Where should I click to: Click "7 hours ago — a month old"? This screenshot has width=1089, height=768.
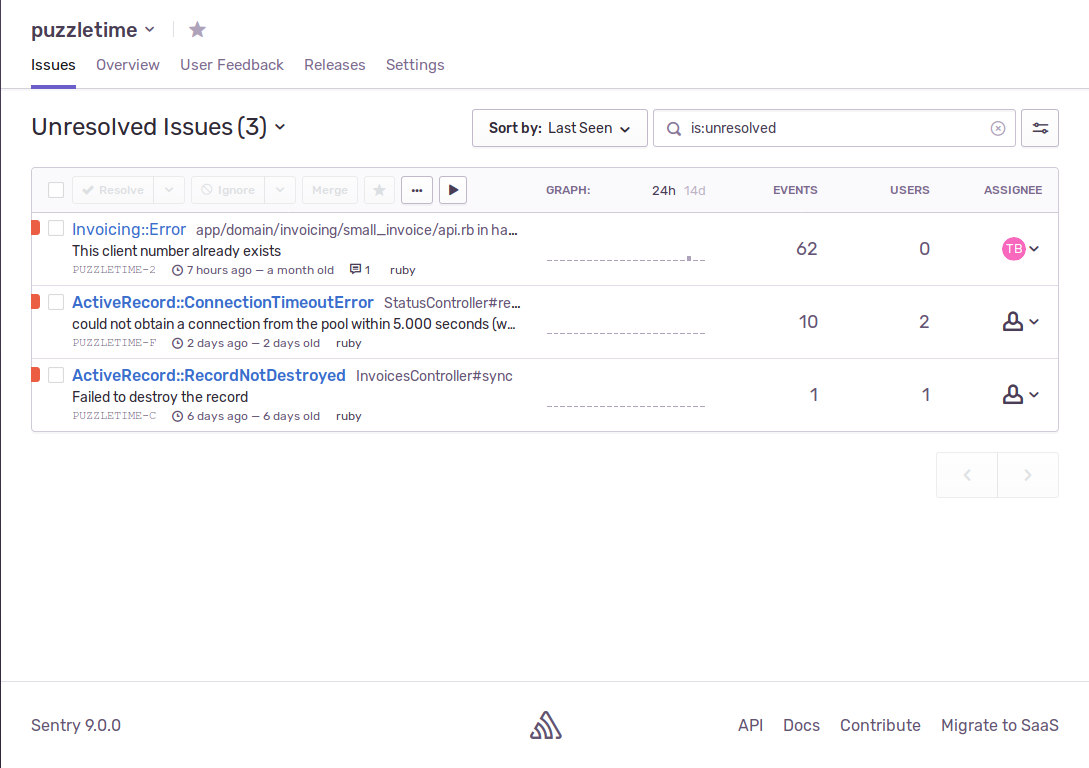(x=260, y=269)
